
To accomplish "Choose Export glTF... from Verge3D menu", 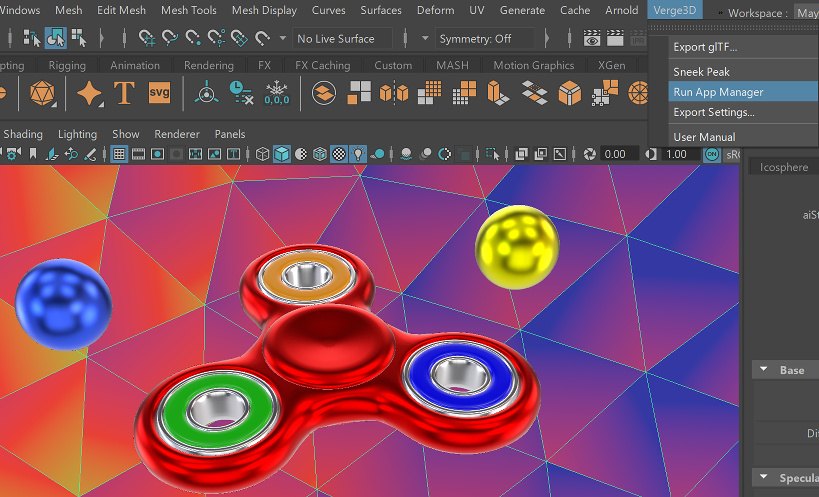I will (743, 47).
